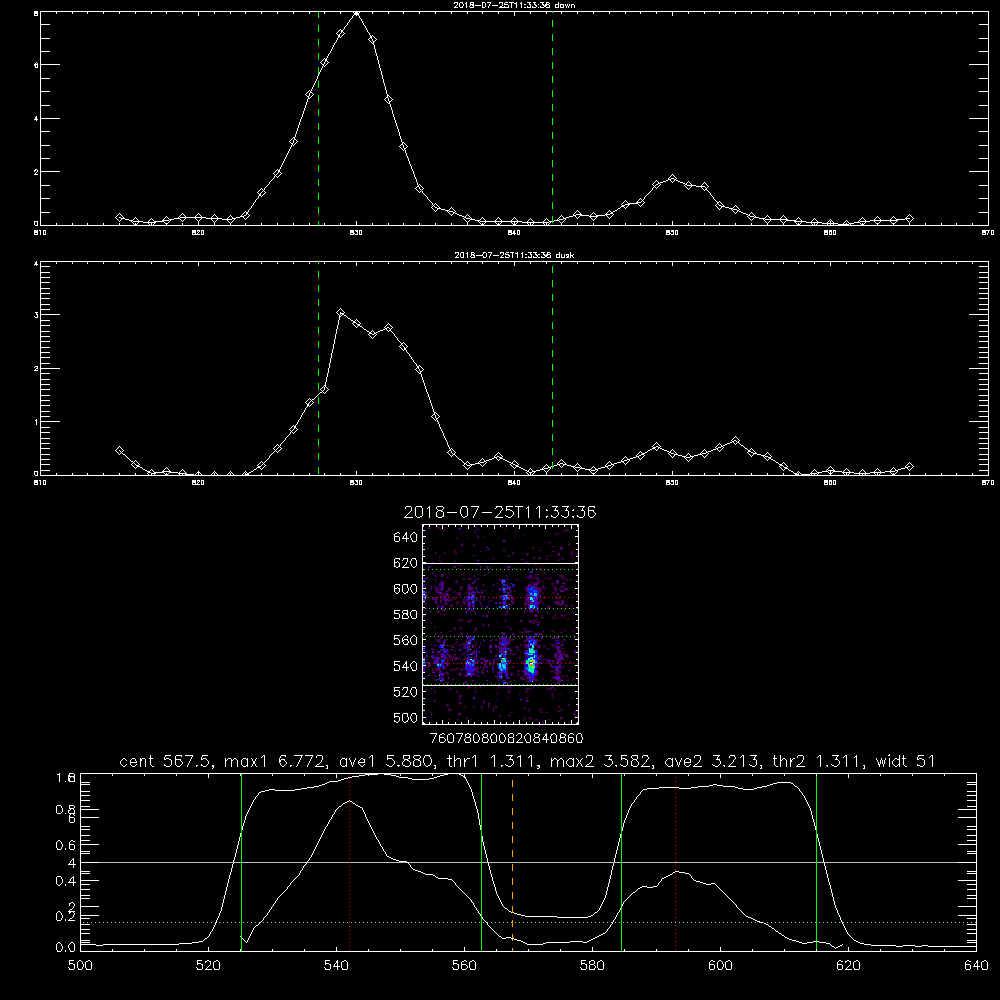Click the 'widt 51' value
The width and height of the screenshot is (1000, 1000).
click(x=905, y=761)
